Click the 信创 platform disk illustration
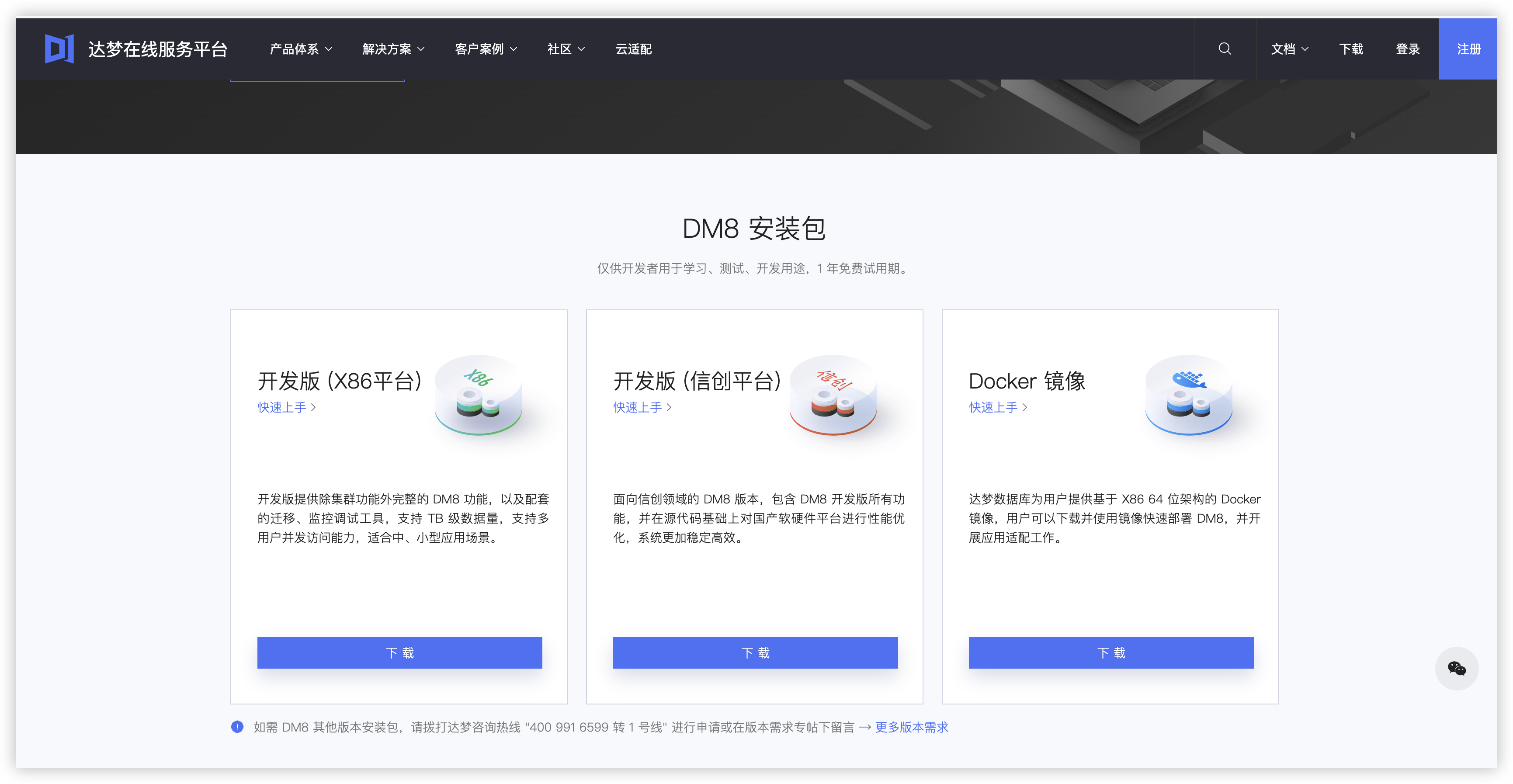Screen dimensions: 1513x784 833,395
